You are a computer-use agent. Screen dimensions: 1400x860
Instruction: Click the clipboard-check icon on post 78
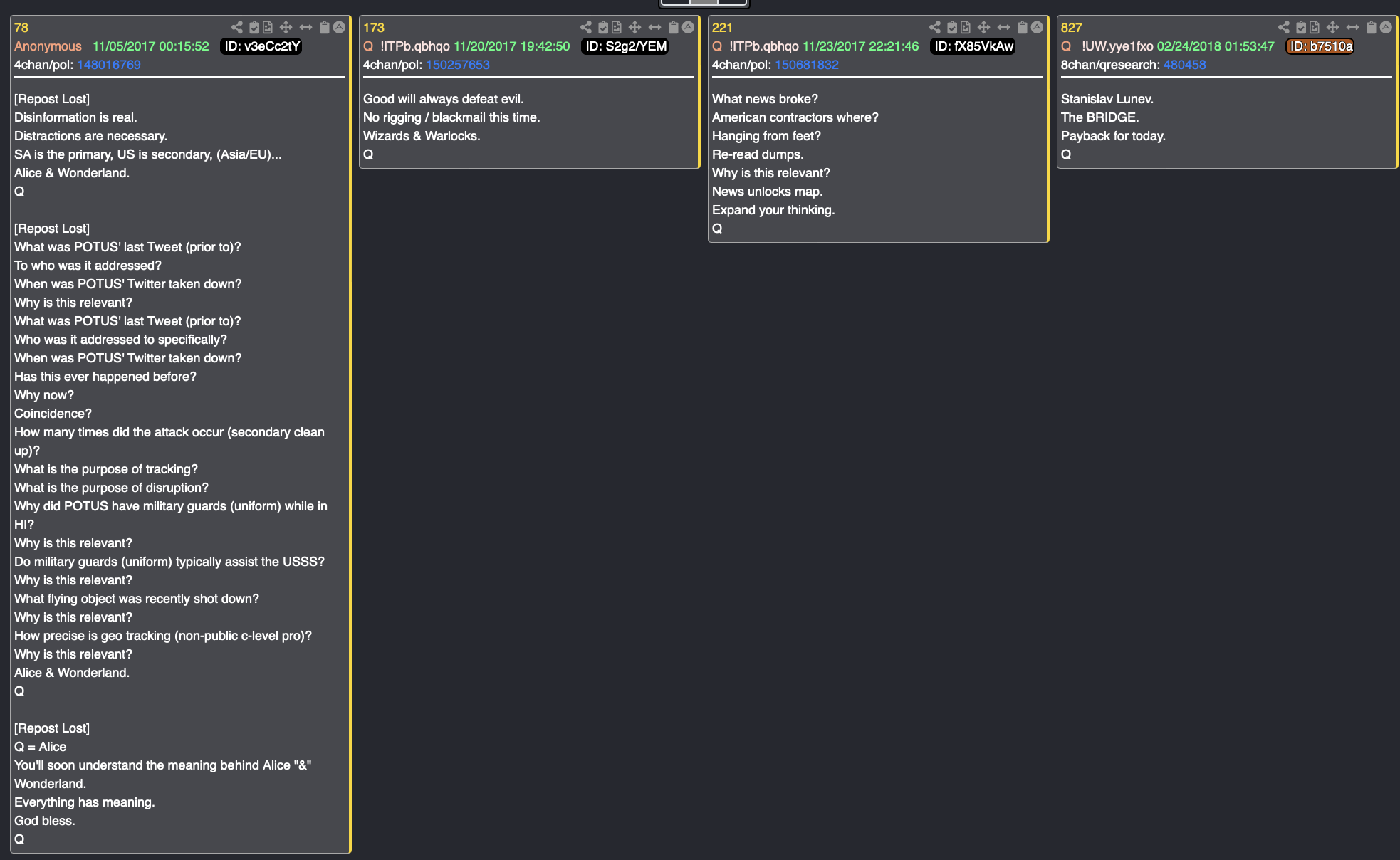(x=254, y=28)
